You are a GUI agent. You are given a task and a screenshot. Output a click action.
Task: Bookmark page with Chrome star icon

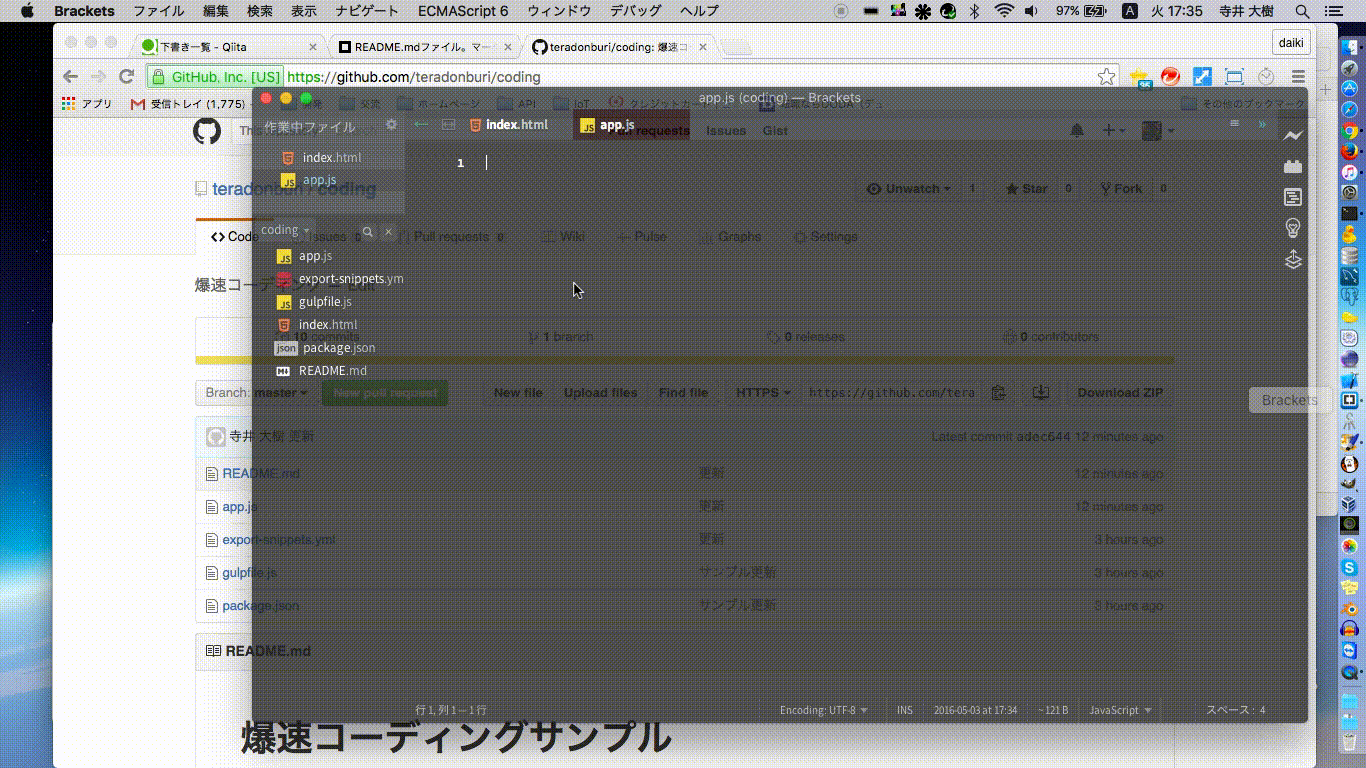1106,76
